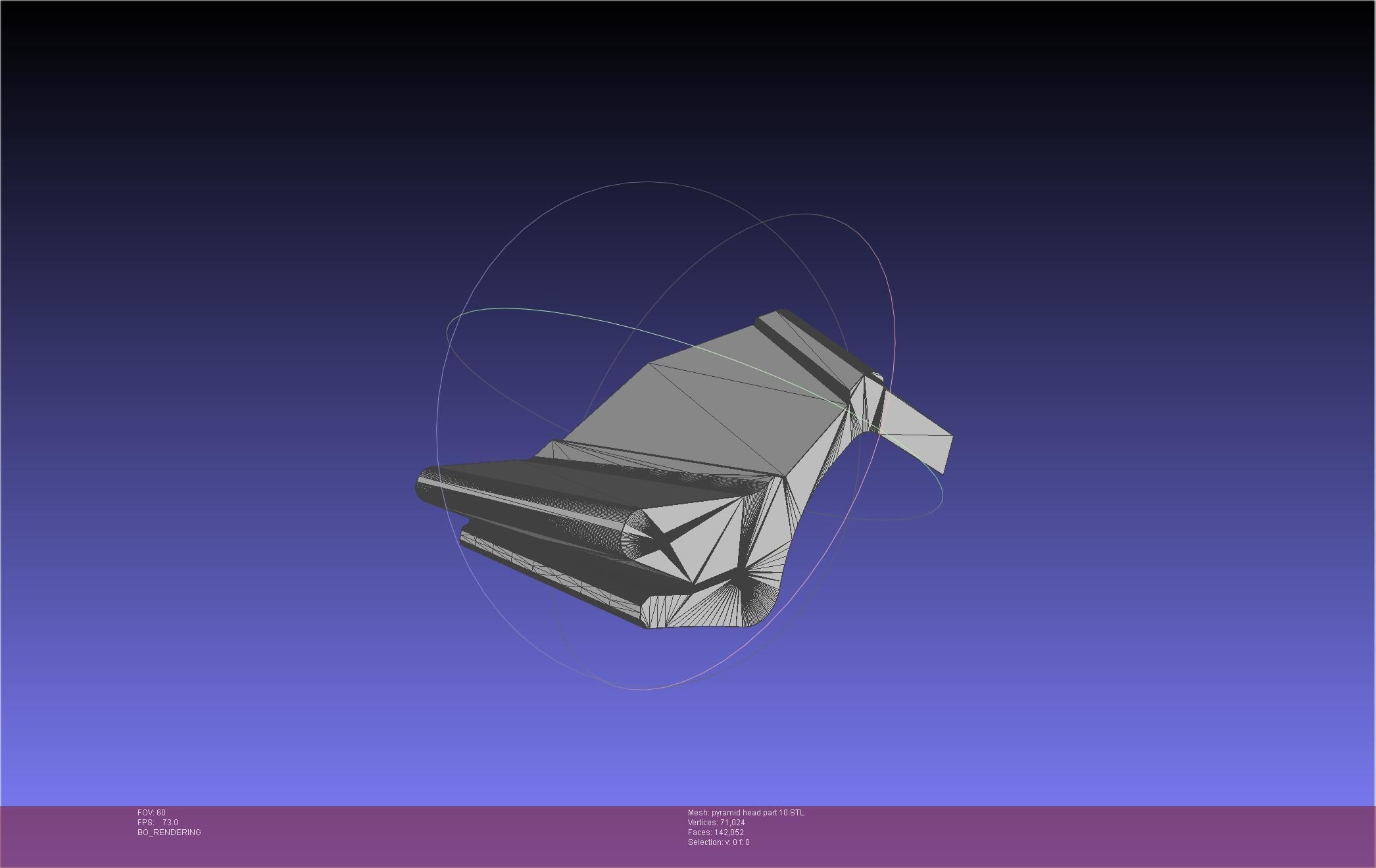The image size is (1376, 868).
Task: Click the FPS: 73.0 readout
Action: pyautogui.click(x=158, y=823)
